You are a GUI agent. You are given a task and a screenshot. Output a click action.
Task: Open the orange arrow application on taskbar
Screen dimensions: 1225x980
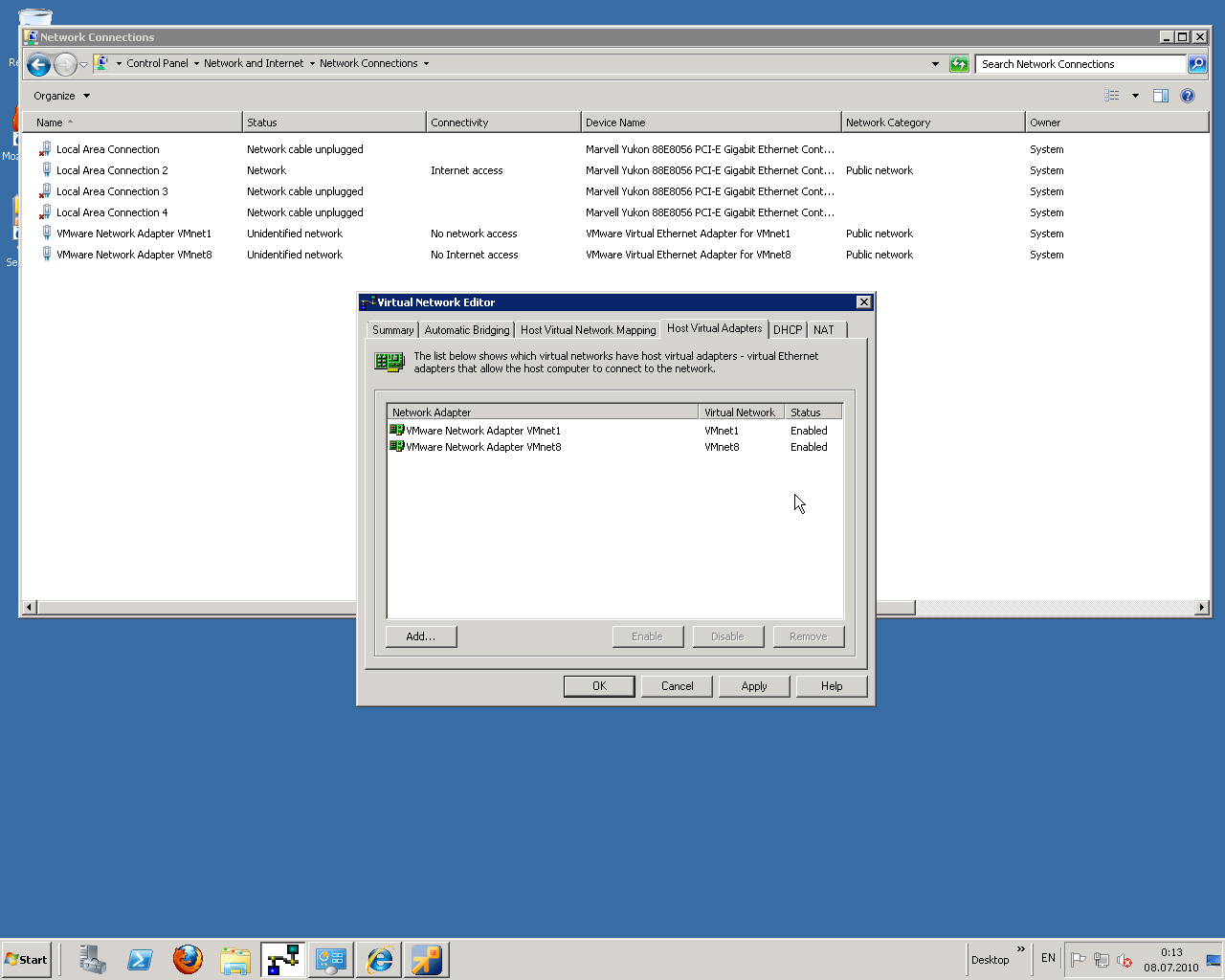(427, 959)
